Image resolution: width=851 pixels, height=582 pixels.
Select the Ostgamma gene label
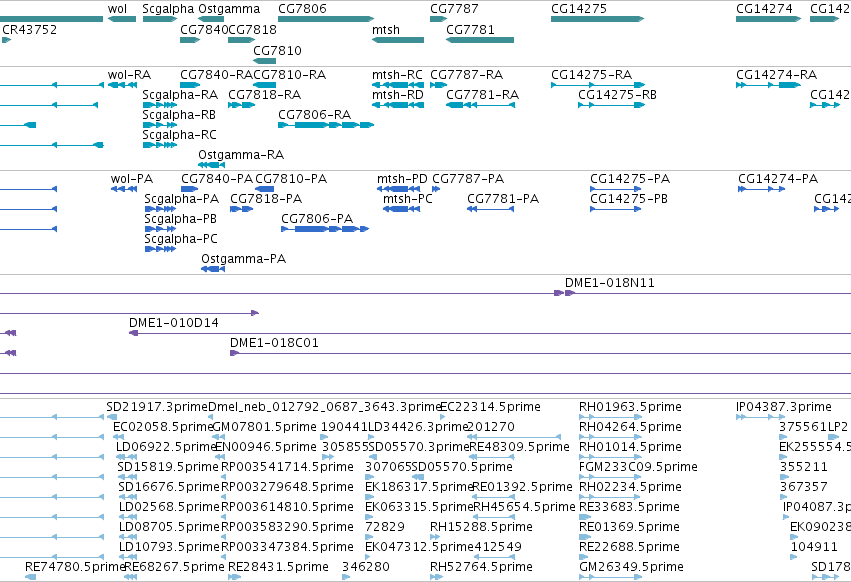point(229,9)
